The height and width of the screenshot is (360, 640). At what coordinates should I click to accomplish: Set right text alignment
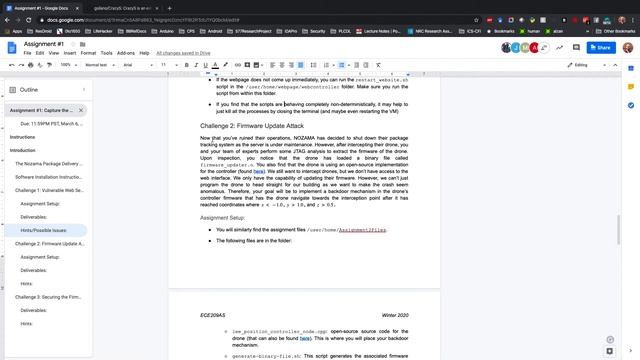tap(291, 65)
